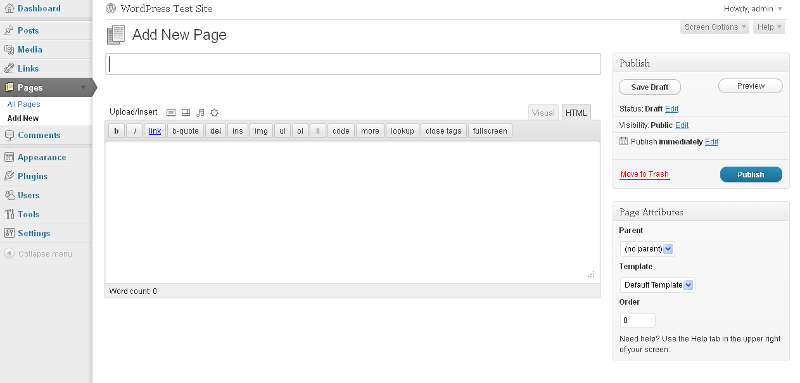Insert italic tag with i button

[x=135, y=131]
